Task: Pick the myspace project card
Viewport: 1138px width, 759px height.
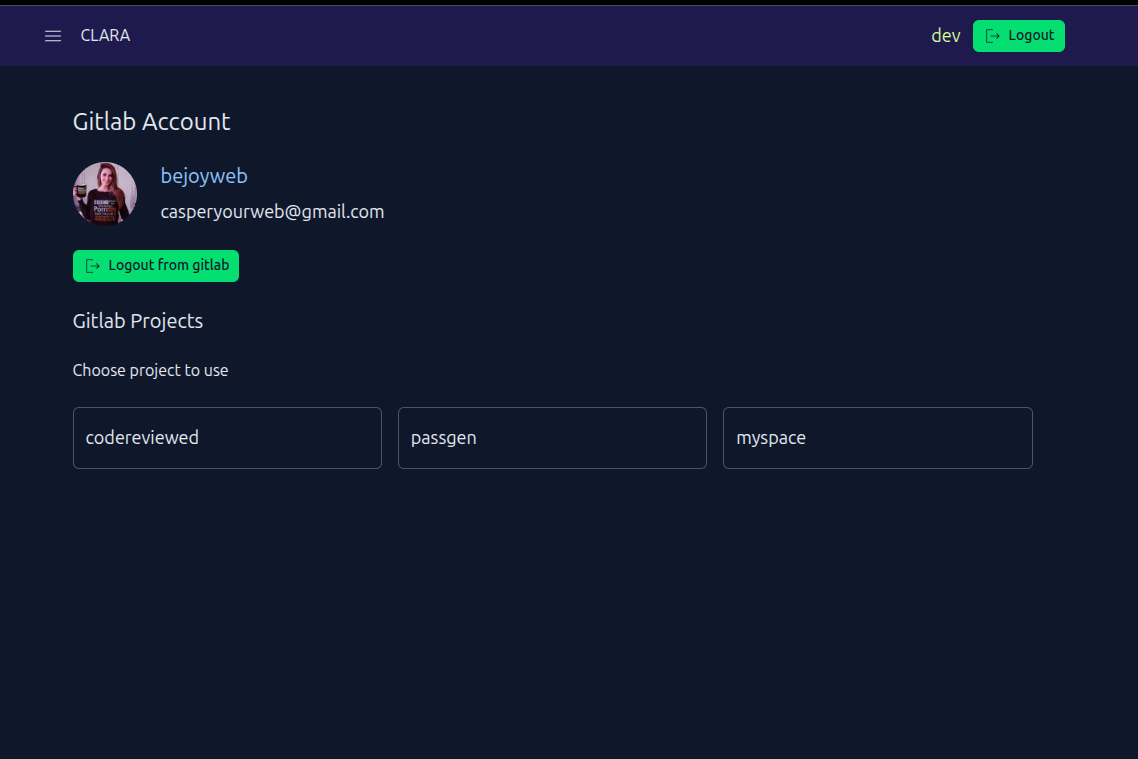Action: (877, 438)
